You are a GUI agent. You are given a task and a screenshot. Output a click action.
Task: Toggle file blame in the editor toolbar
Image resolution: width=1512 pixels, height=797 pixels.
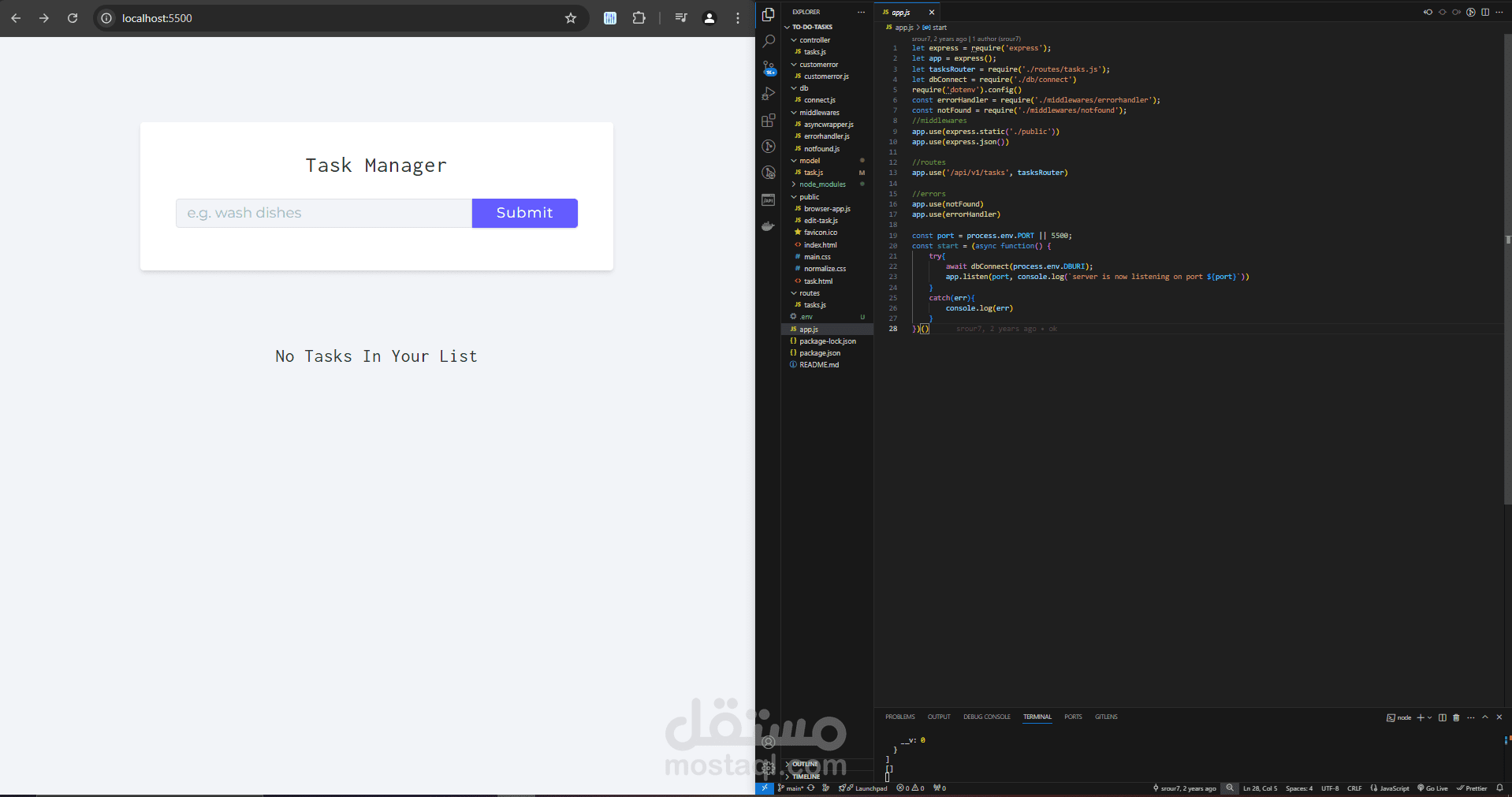pos(1471,12)
